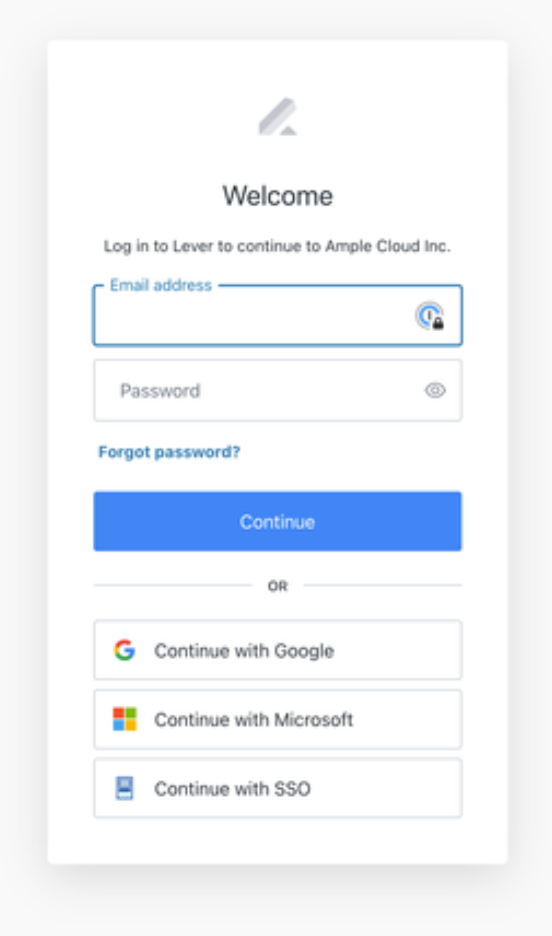Click the Ample Cloud Inc. company name

pyautogui.click(x=388, y=246)
